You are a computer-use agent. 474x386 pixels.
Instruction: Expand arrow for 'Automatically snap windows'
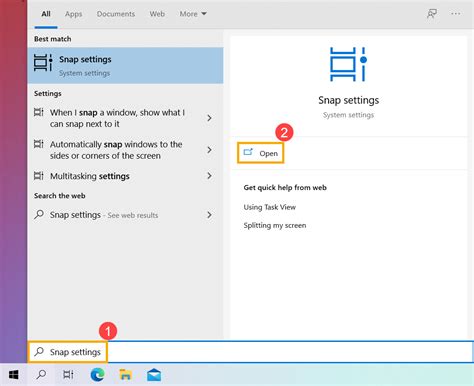pos(209,150)
